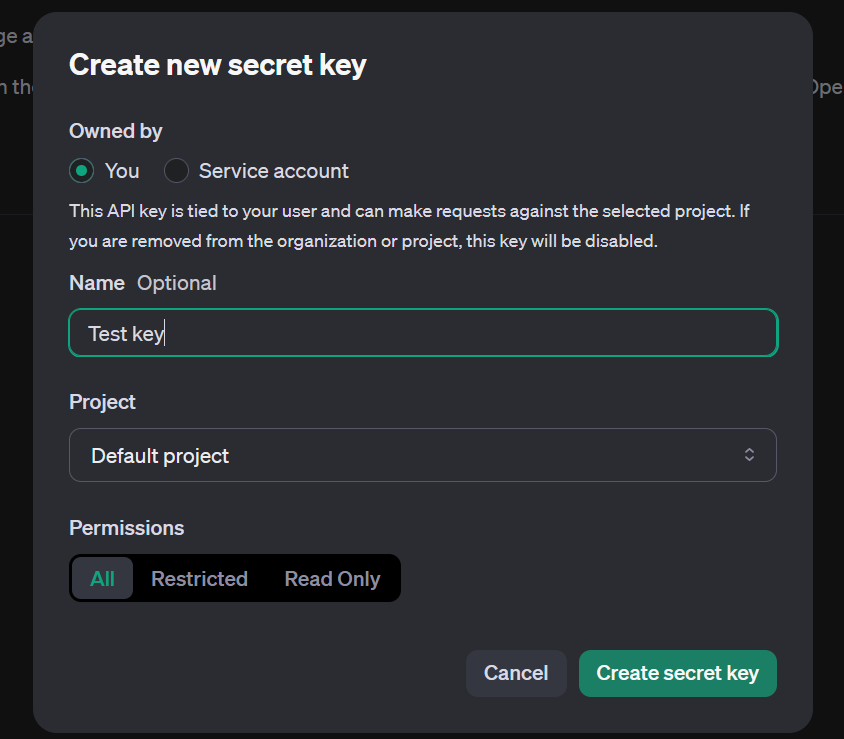Click the "Optional" hint text beside Name
The height and width of the screenshot is (739, 844).
(177, 283)
